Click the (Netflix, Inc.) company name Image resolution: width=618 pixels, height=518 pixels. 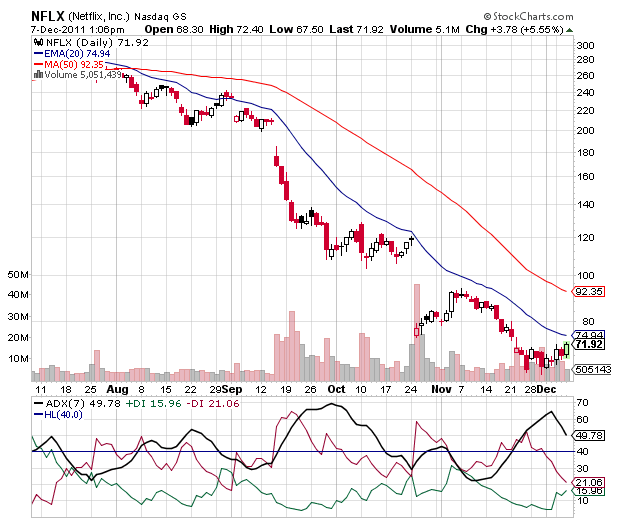99,17
